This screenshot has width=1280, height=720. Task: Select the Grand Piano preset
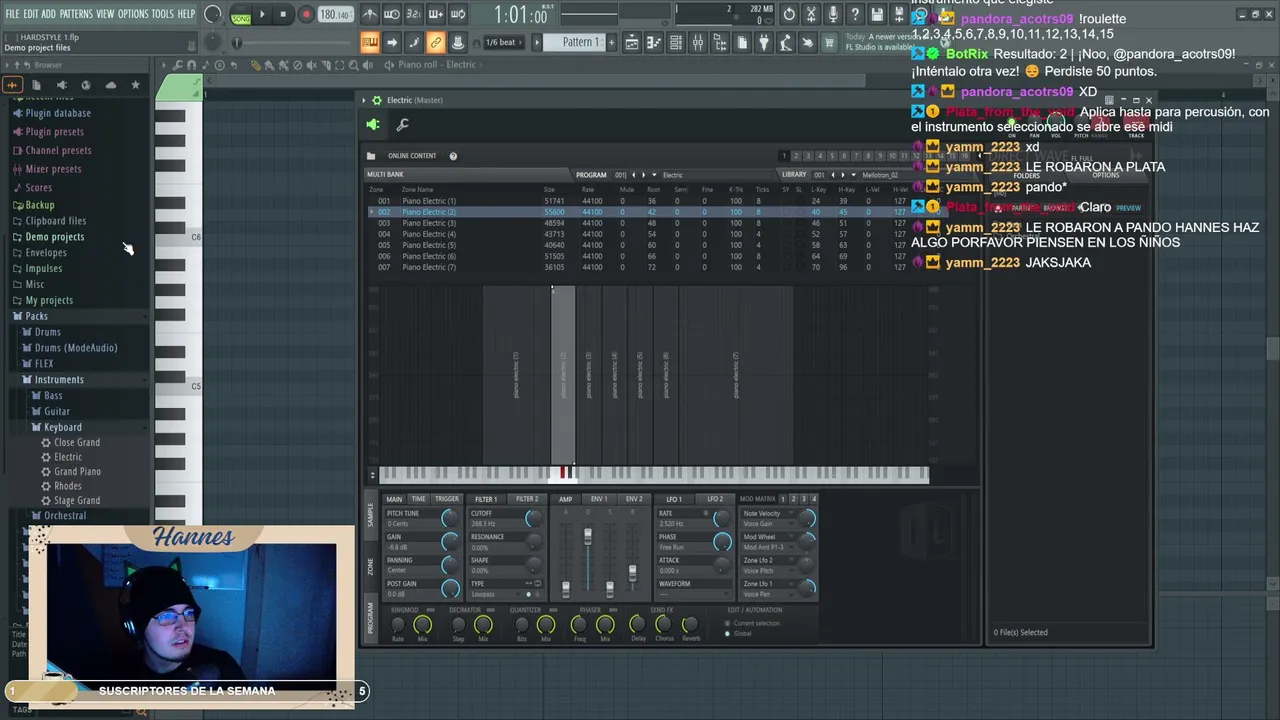click(77, 472)
